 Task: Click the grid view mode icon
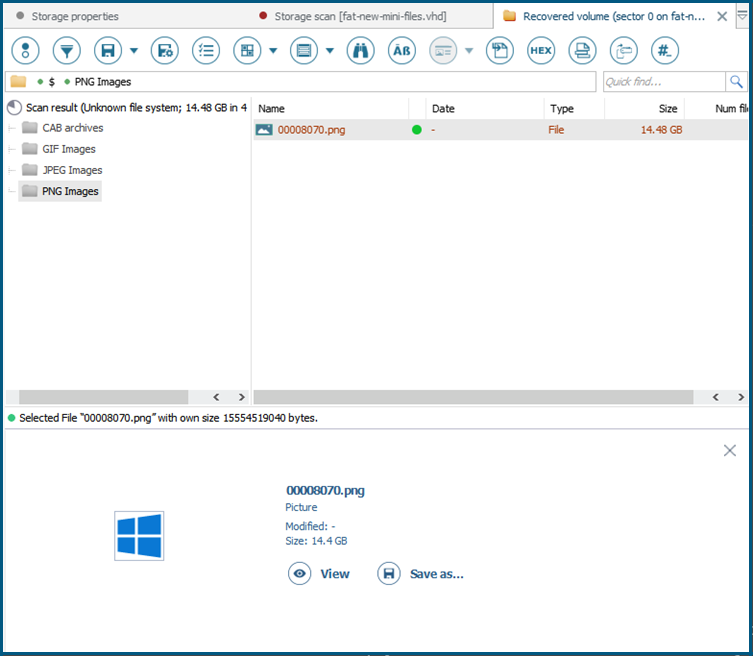(247, 50)
